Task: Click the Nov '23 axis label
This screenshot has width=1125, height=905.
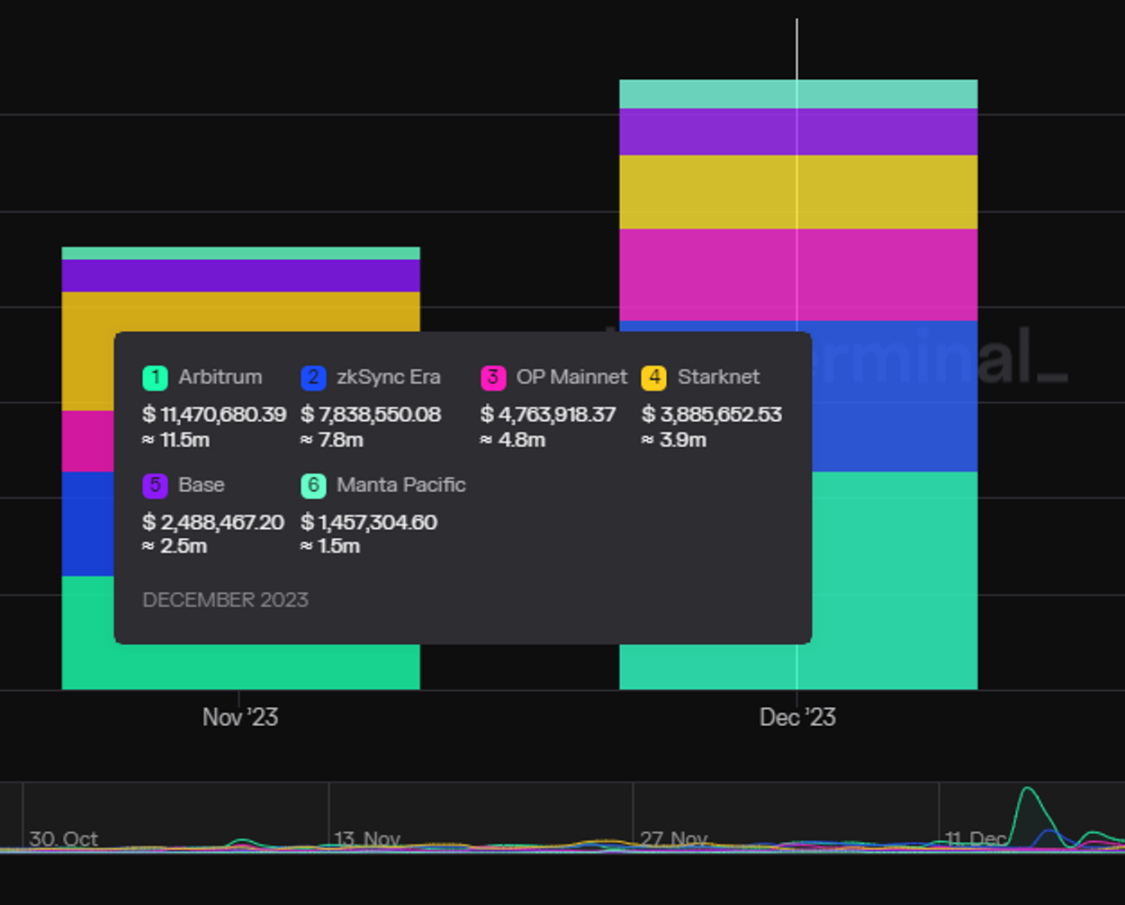Action: point(240,717)
